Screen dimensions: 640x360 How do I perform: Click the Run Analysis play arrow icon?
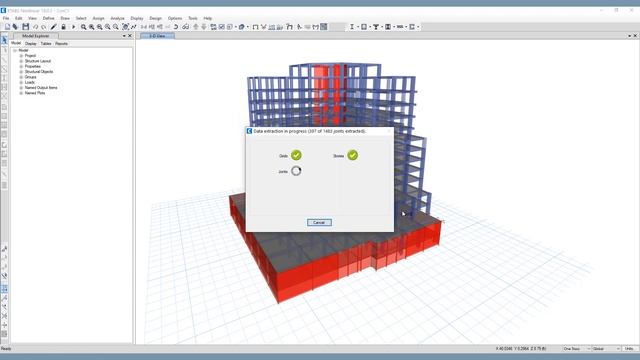[73, 27]
